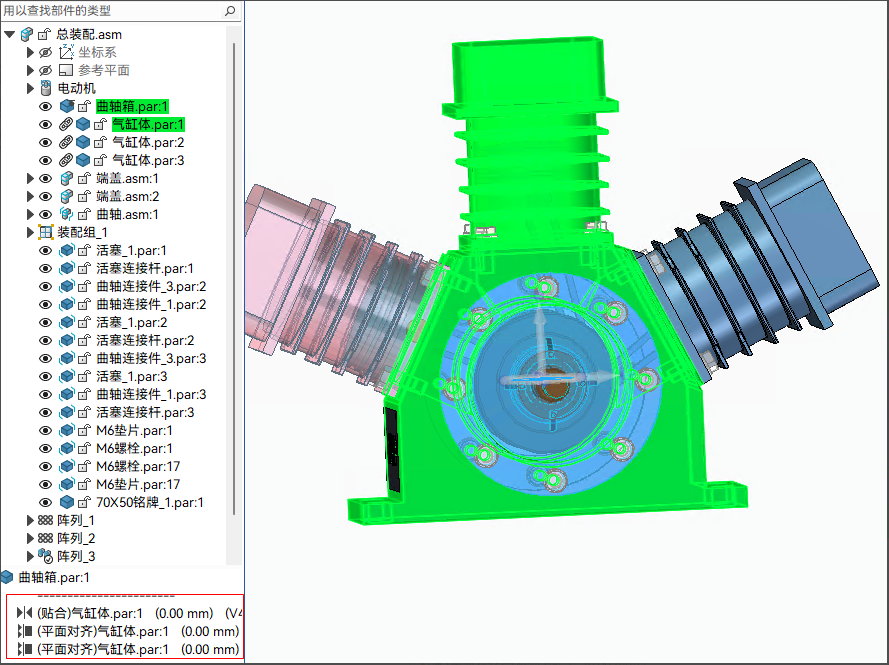Show the hidden 参考平面 item
This screenshot has width=889, height=665.
click(x=45, y=71)
